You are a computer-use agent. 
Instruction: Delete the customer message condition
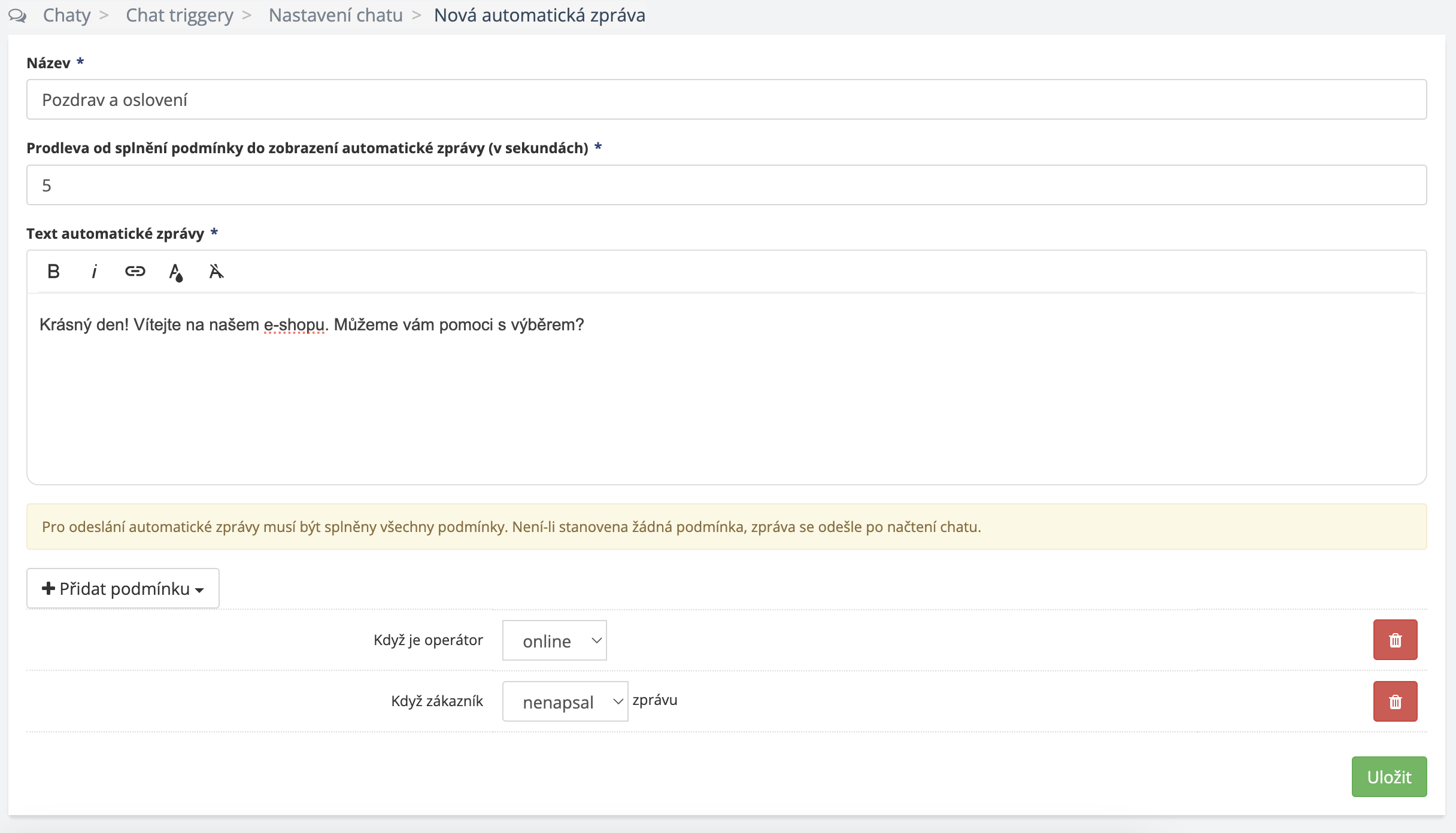pos(1395,701)
